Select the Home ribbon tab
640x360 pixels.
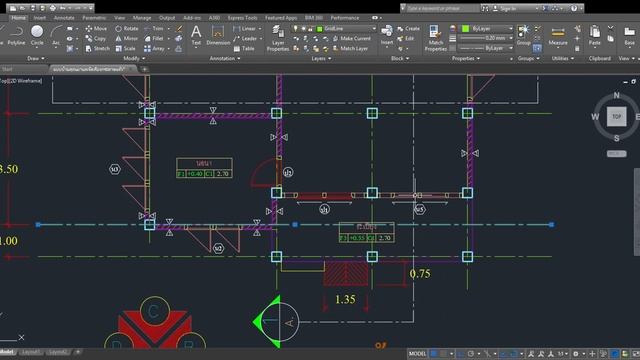coord(18,18)
